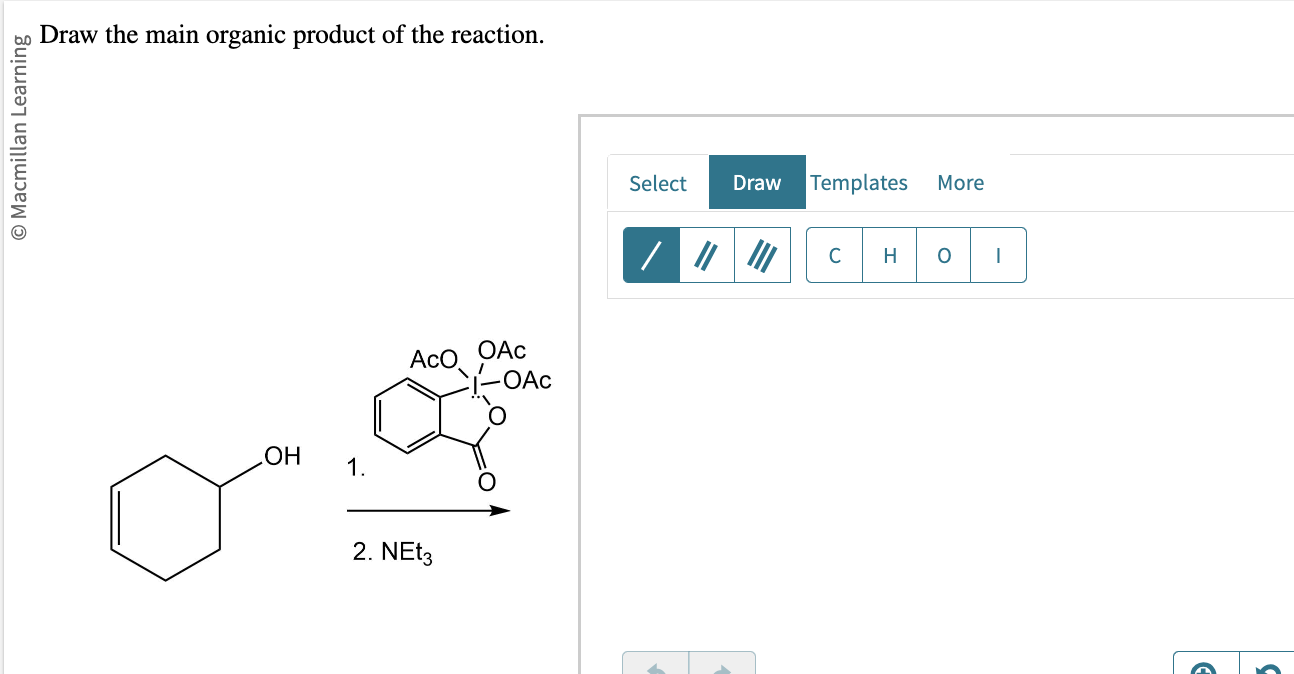Activate the Oxygen atom tool
The height and width of the screenshot is (674, 1294).
(x=943, y=255)
